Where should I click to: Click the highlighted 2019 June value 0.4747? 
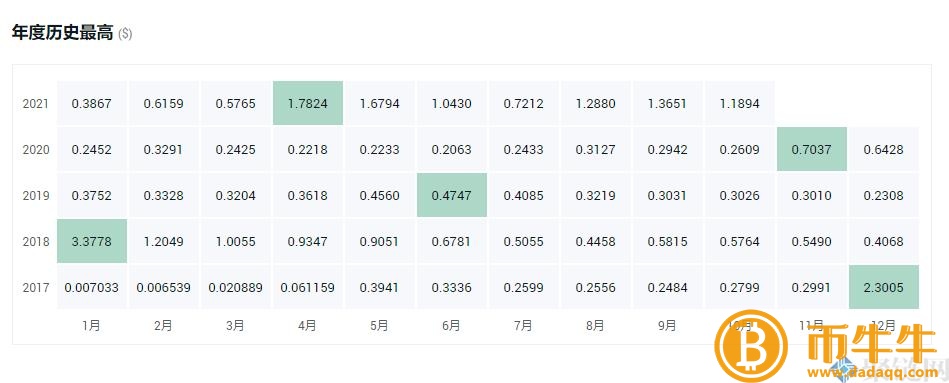coord(452,195)
